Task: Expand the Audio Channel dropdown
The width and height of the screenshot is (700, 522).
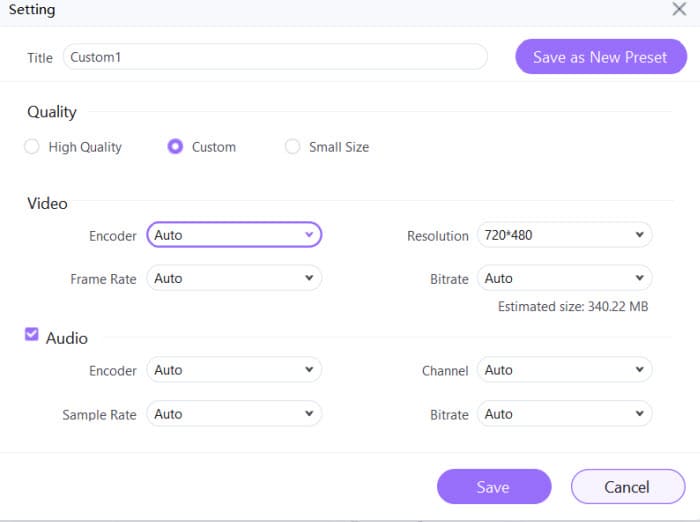Action: (564, 370)
